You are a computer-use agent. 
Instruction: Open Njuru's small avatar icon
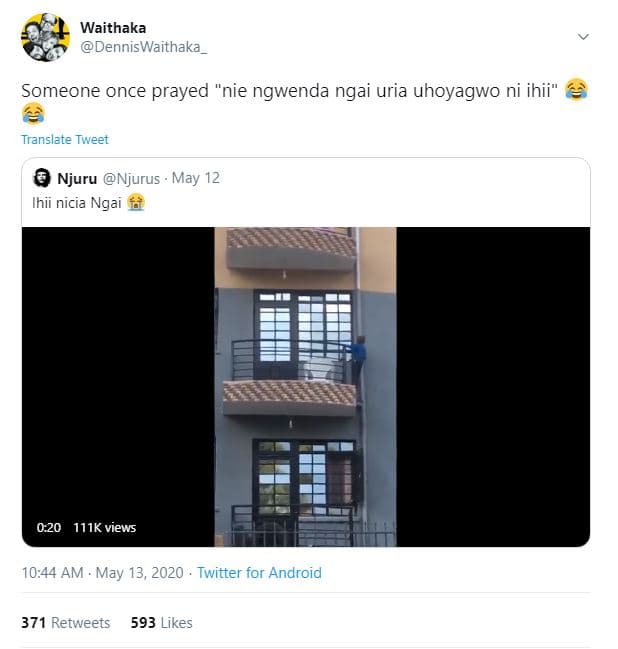41,178
